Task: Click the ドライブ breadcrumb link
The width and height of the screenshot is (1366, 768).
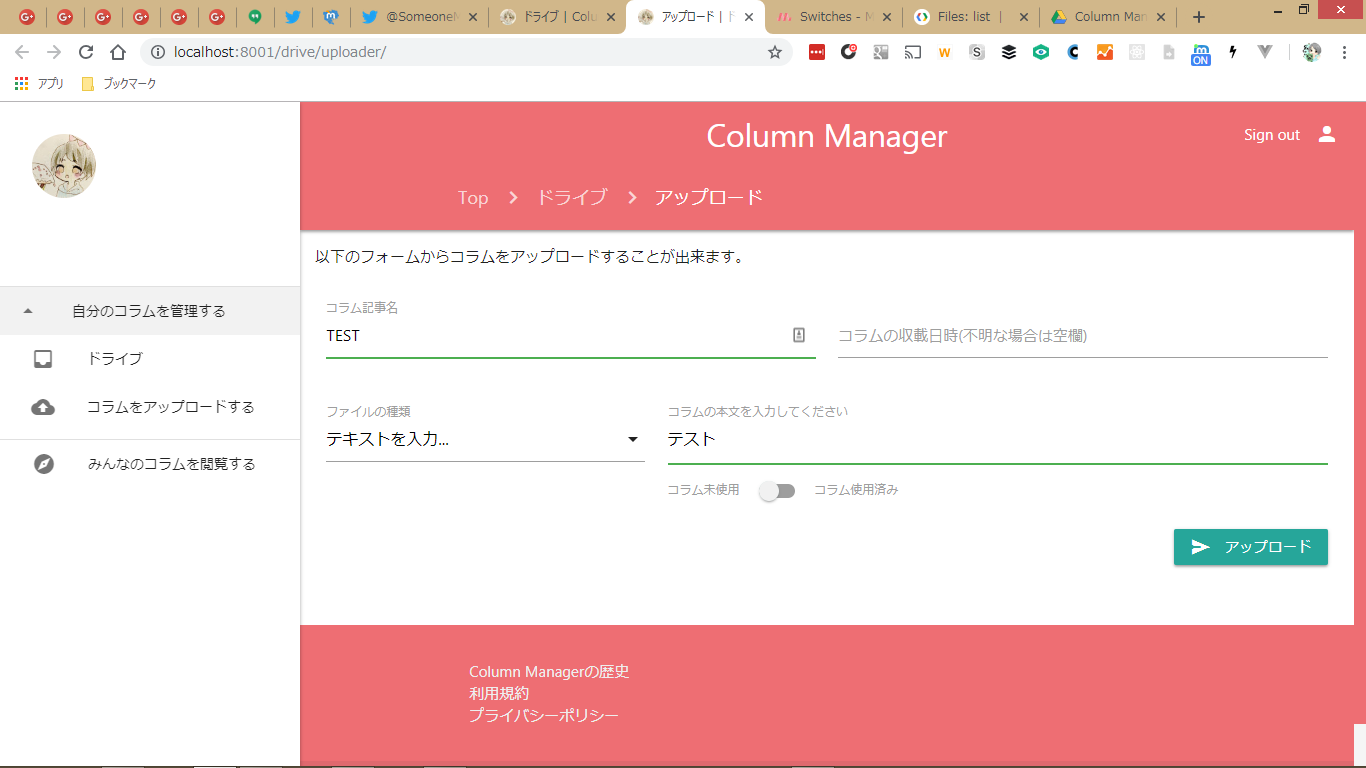Action: coord(571,197)
